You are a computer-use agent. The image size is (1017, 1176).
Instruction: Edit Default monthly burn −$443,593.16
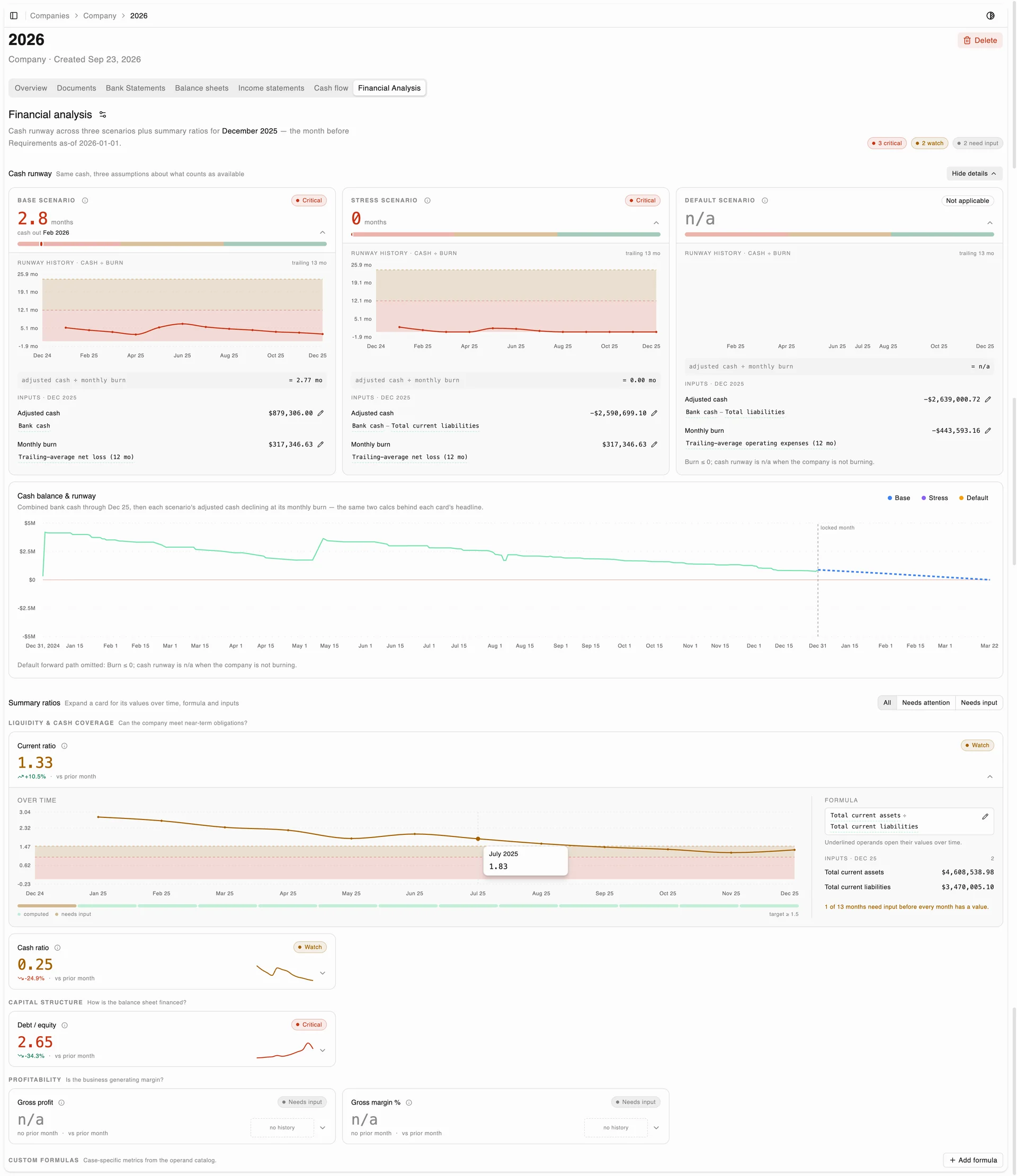(x=988, y=431)
